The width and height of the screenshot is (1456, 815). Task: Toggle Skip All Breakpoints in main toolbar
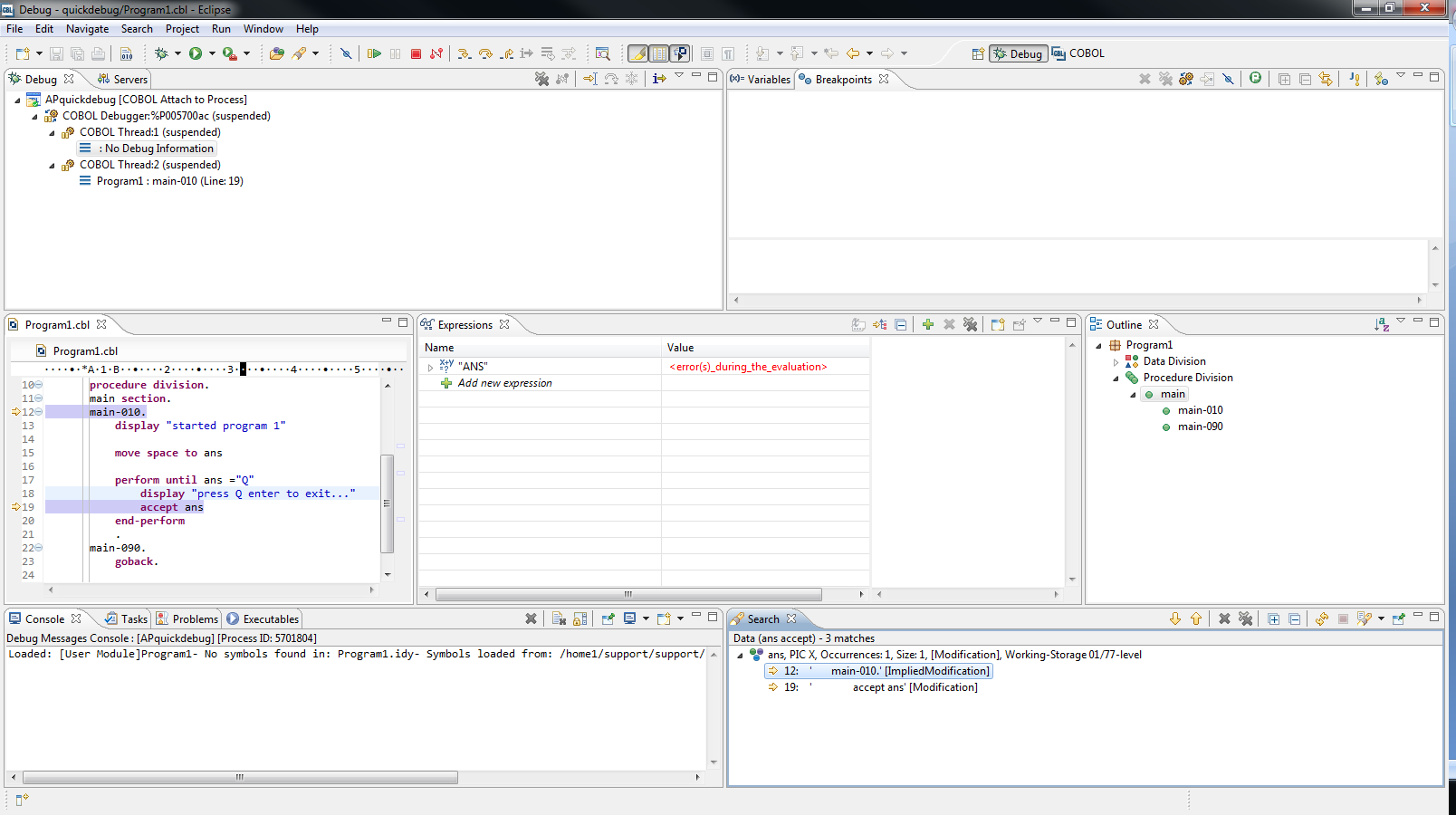click(345, 53)
